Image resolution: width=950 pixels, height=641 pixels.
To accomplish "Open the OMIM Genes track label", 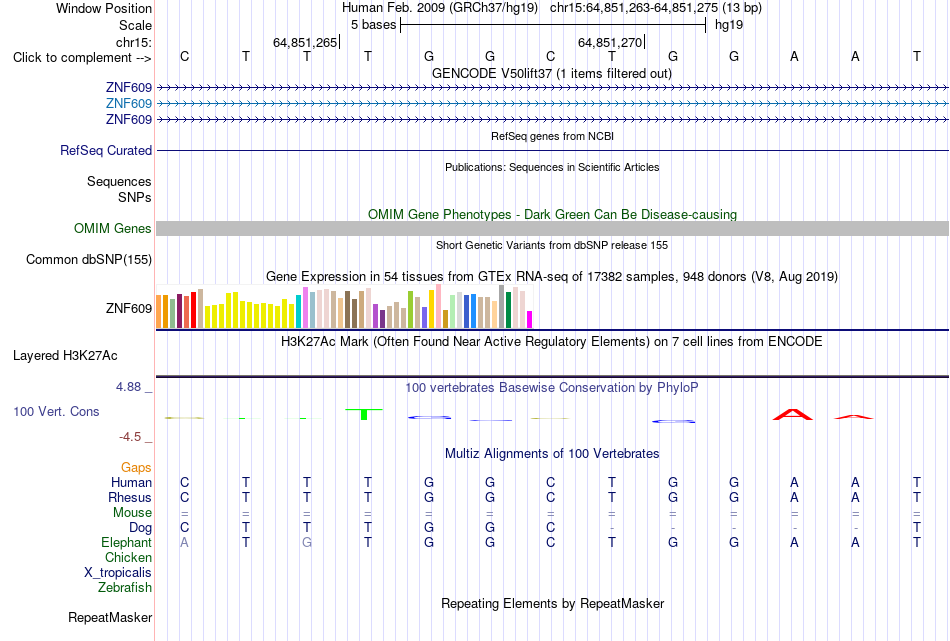I will (x=112, y=228).
